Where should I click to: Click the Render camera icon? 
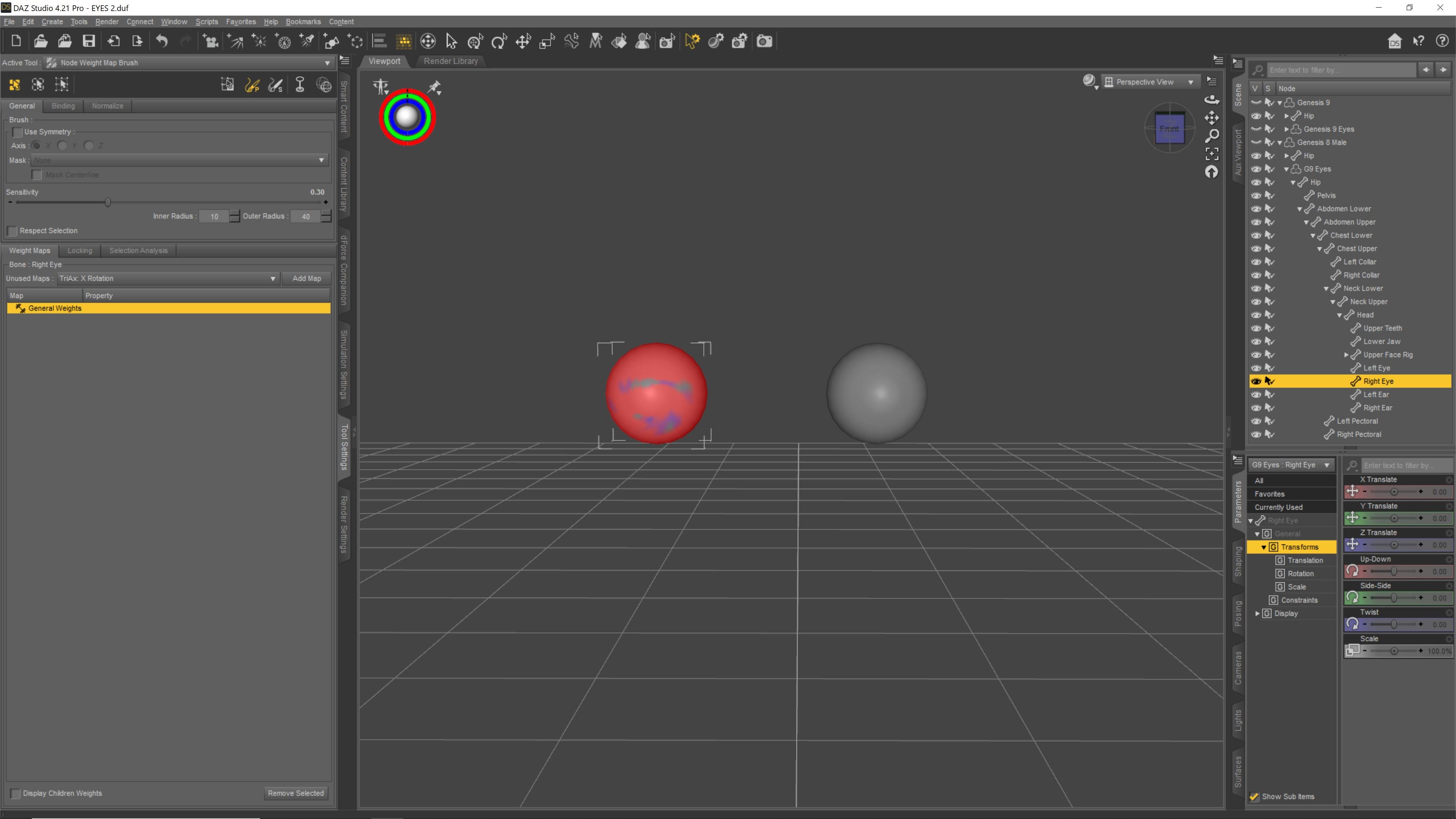pyautogui.click(x=764, y=41)
